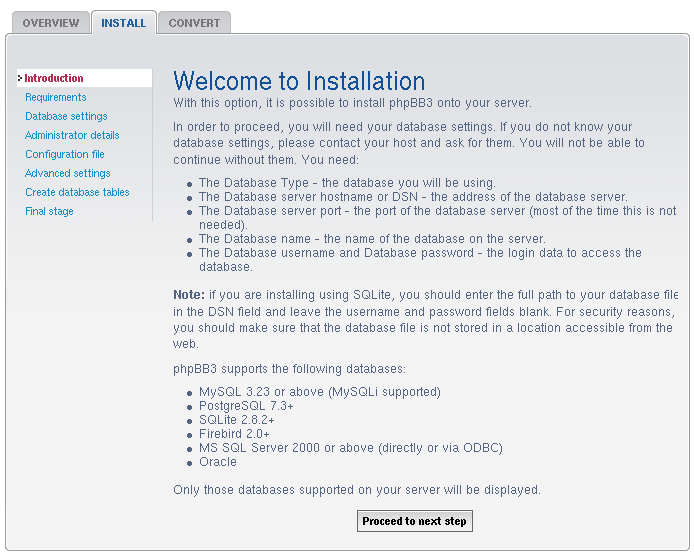Open the Final stage step
Image resolution: width=694 pixels, height=554 pixels.
point(49,211)
